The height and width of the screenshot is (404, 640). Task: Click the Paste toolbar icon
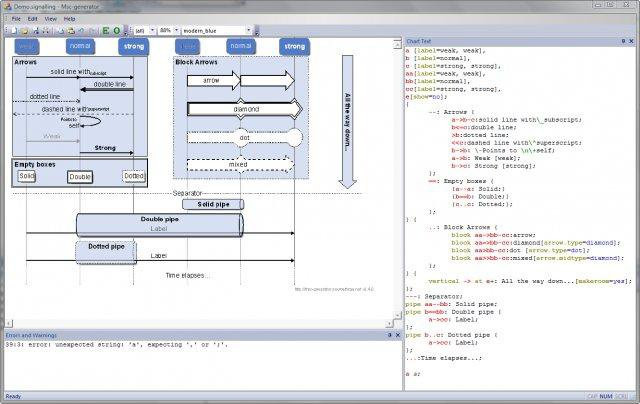[x=71, y=31]
